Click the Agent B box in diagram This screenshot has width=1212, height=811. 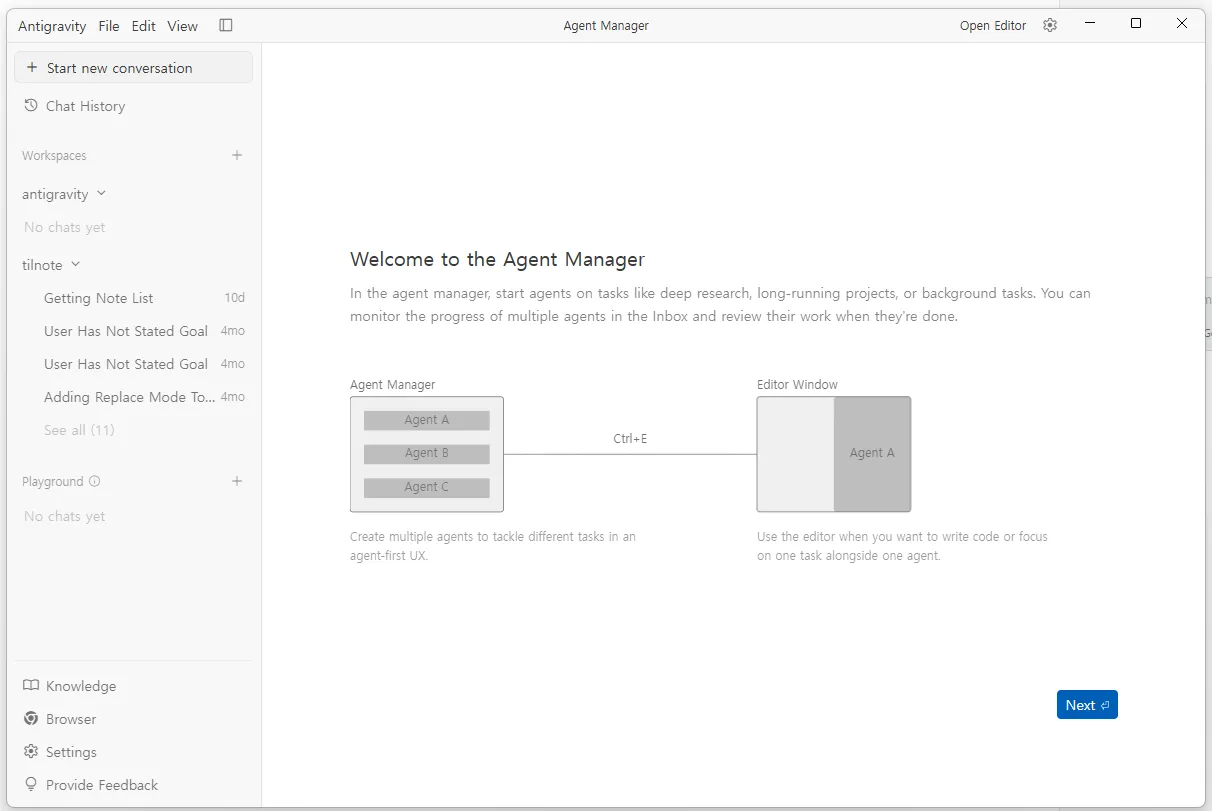click(427, 453)
